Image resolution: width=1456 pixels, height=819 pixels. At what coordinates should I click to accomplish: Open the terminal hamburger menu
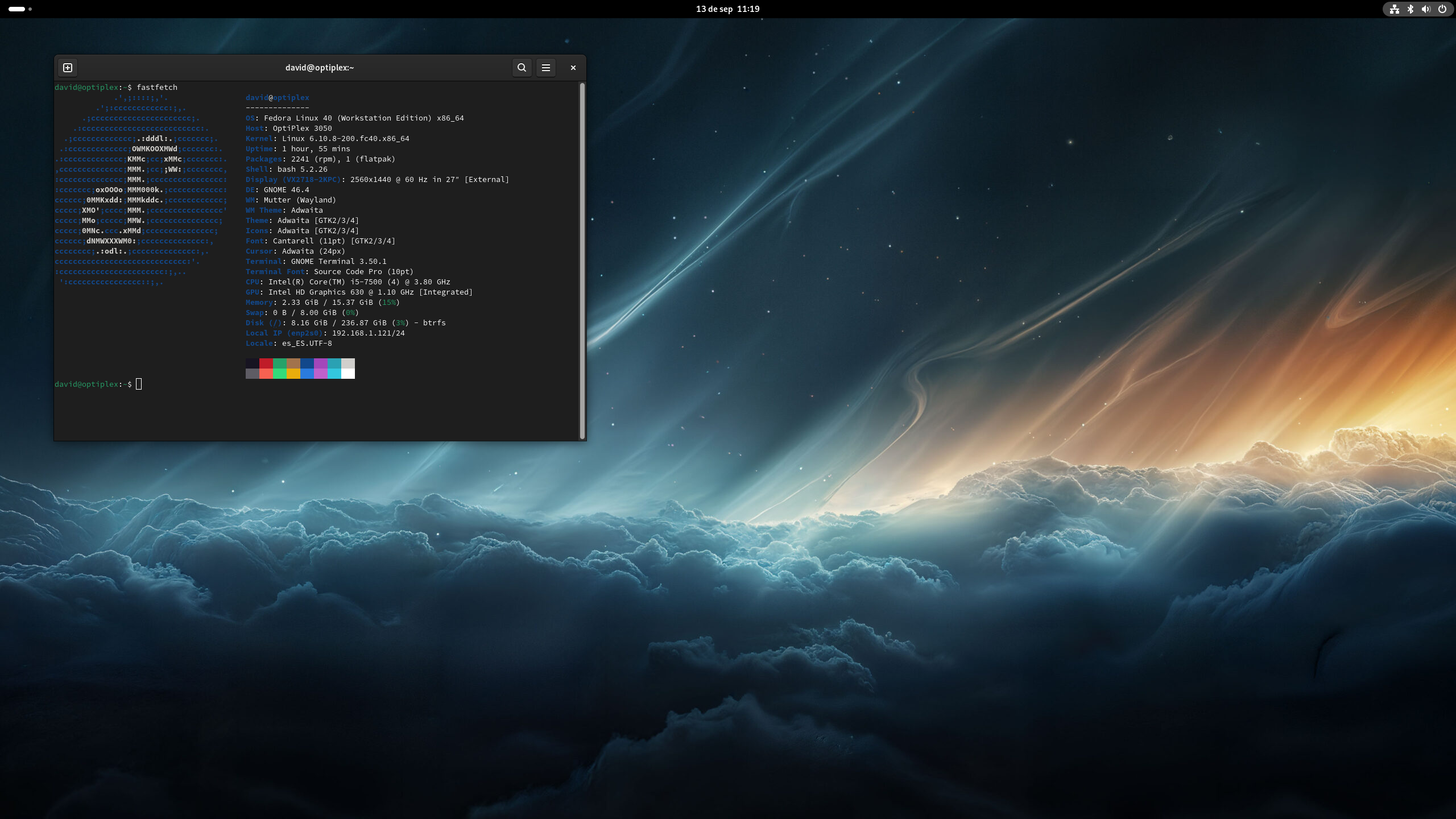point(546,68)
